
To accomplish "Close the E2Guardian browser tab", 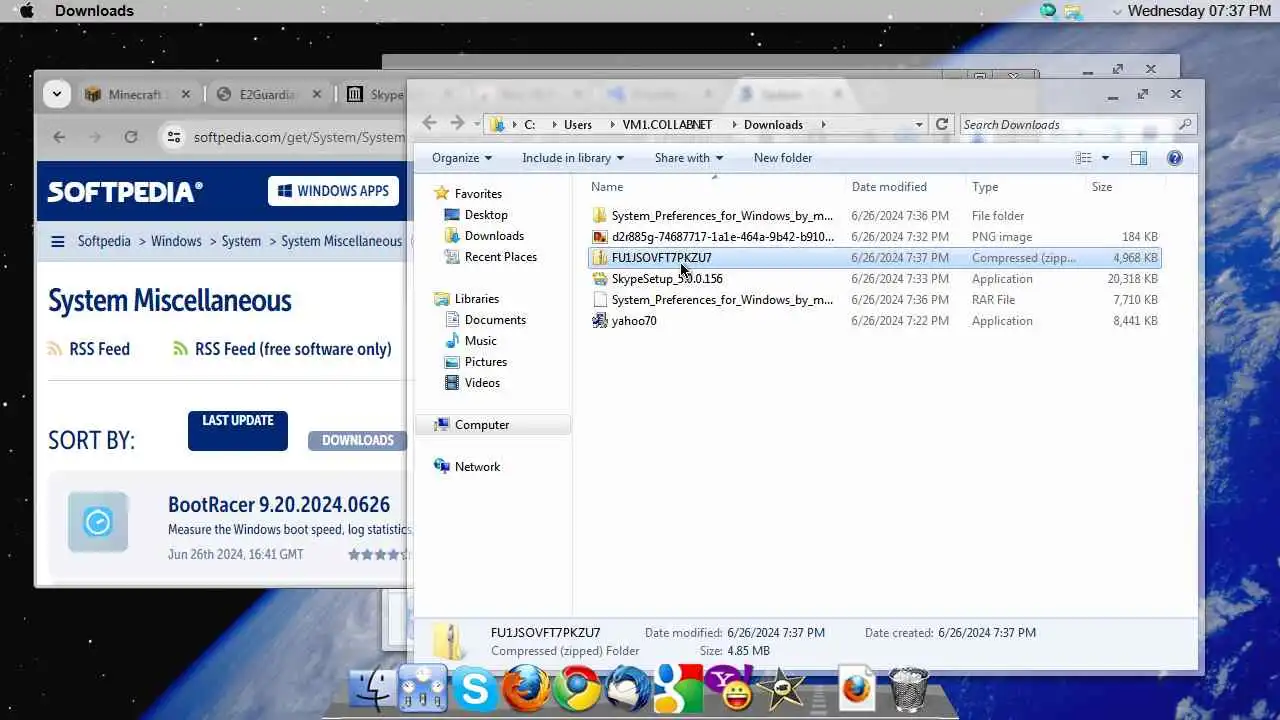I will point(317,94).
